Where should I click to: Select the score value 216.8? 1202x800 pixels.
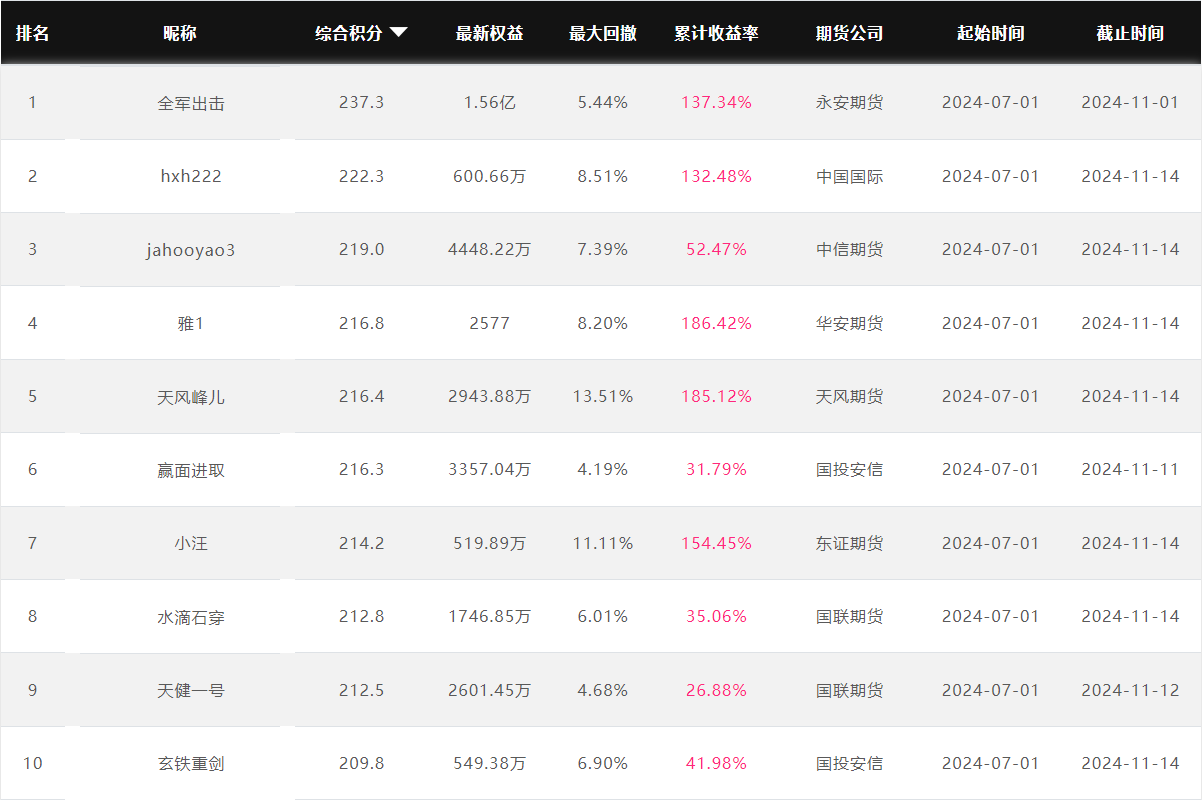point(362,323)
